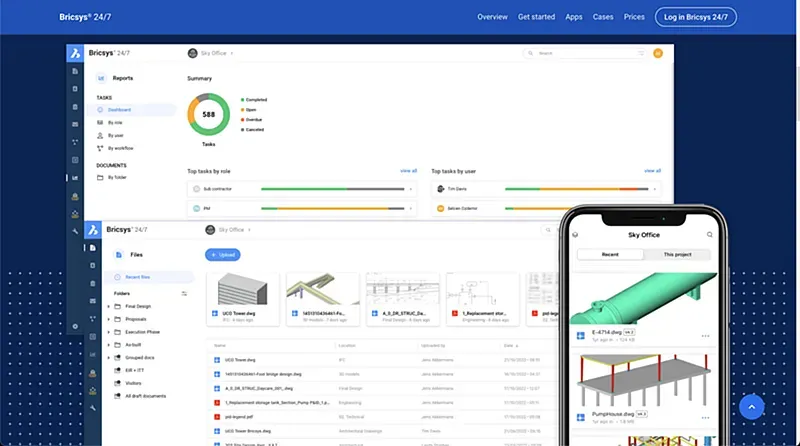Image resolution: width=800 pixels, height=446 pixels.
Task: Click view all for Top tasks by user
Action: 652,171
